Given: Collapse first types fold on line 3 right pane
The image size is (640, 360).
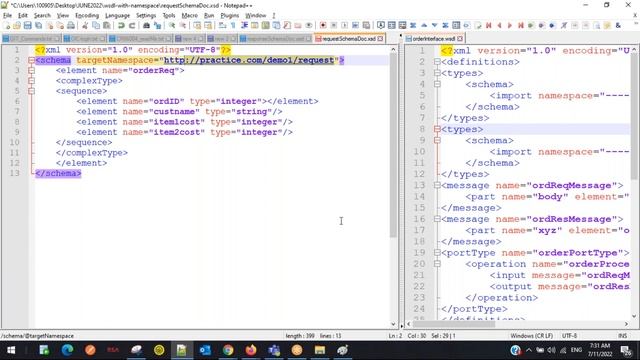Looking at the screenshot, I should pyautogui.click(x=437, y=73).
